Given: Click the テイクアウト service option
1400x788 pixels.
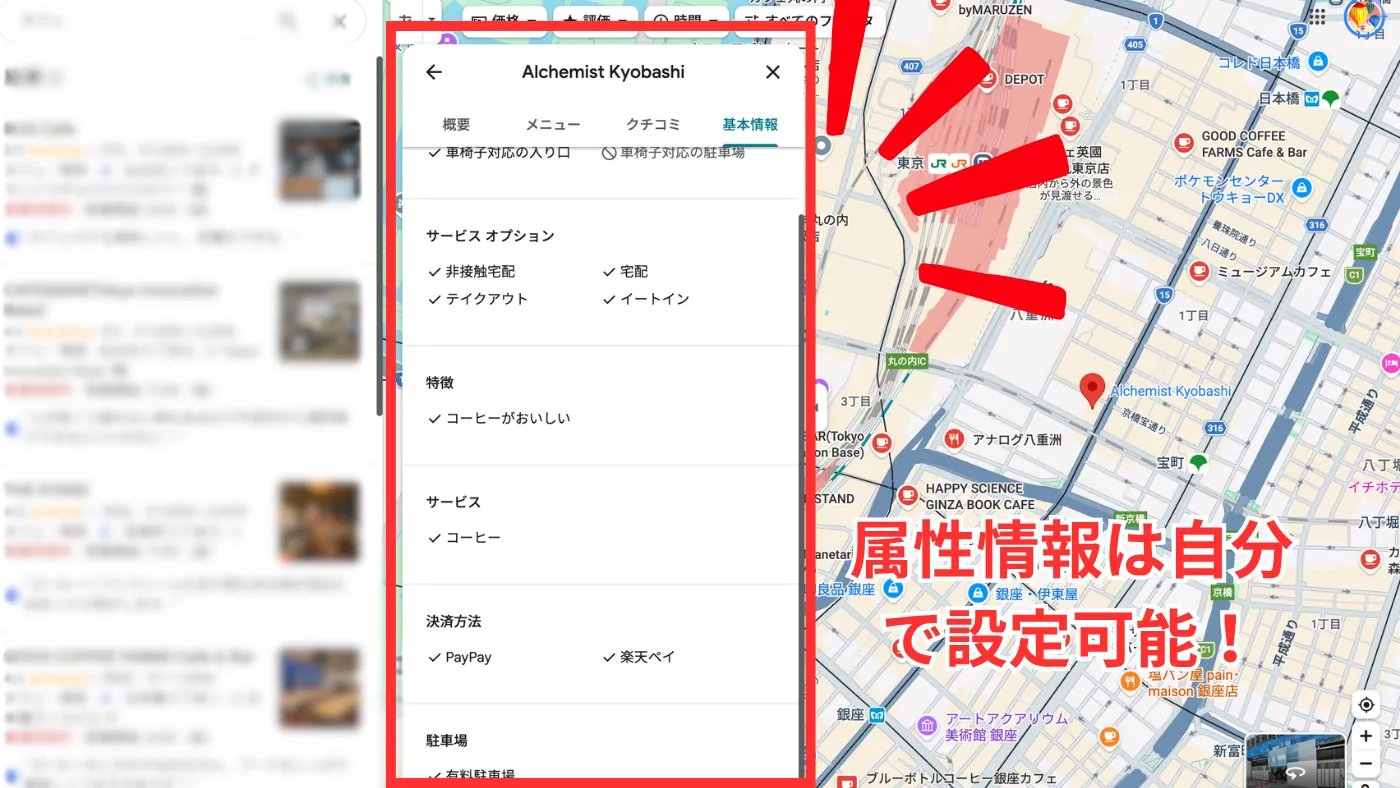Looking at the screenshot, I should (477, 299).
